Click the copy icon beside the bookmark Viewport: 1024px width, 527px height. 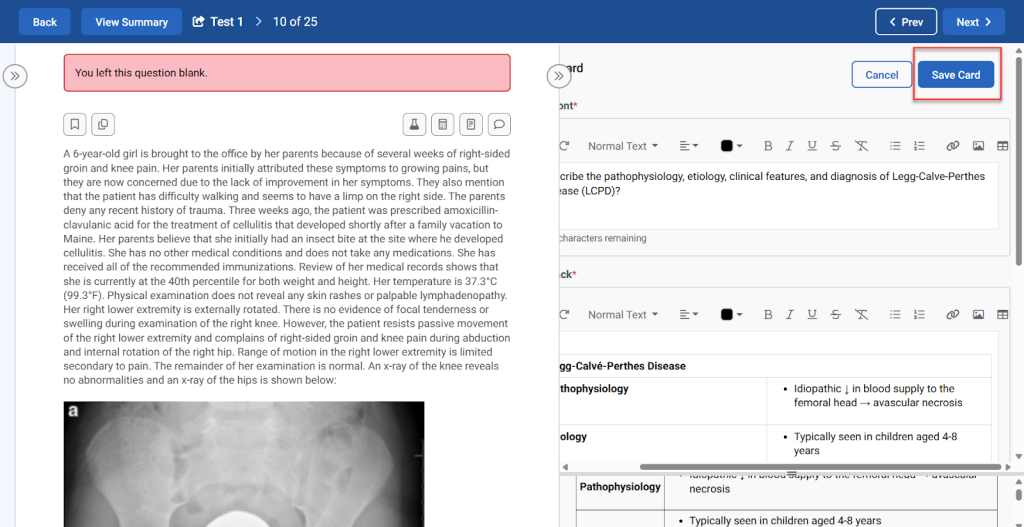103,124
